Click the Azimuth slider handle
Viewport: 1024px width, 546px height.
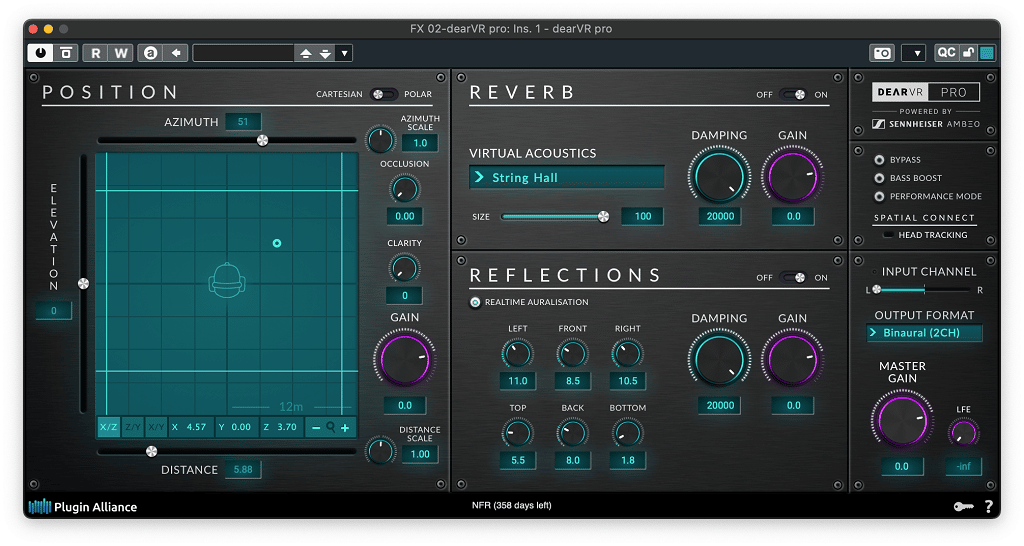(x=263, y=140)
